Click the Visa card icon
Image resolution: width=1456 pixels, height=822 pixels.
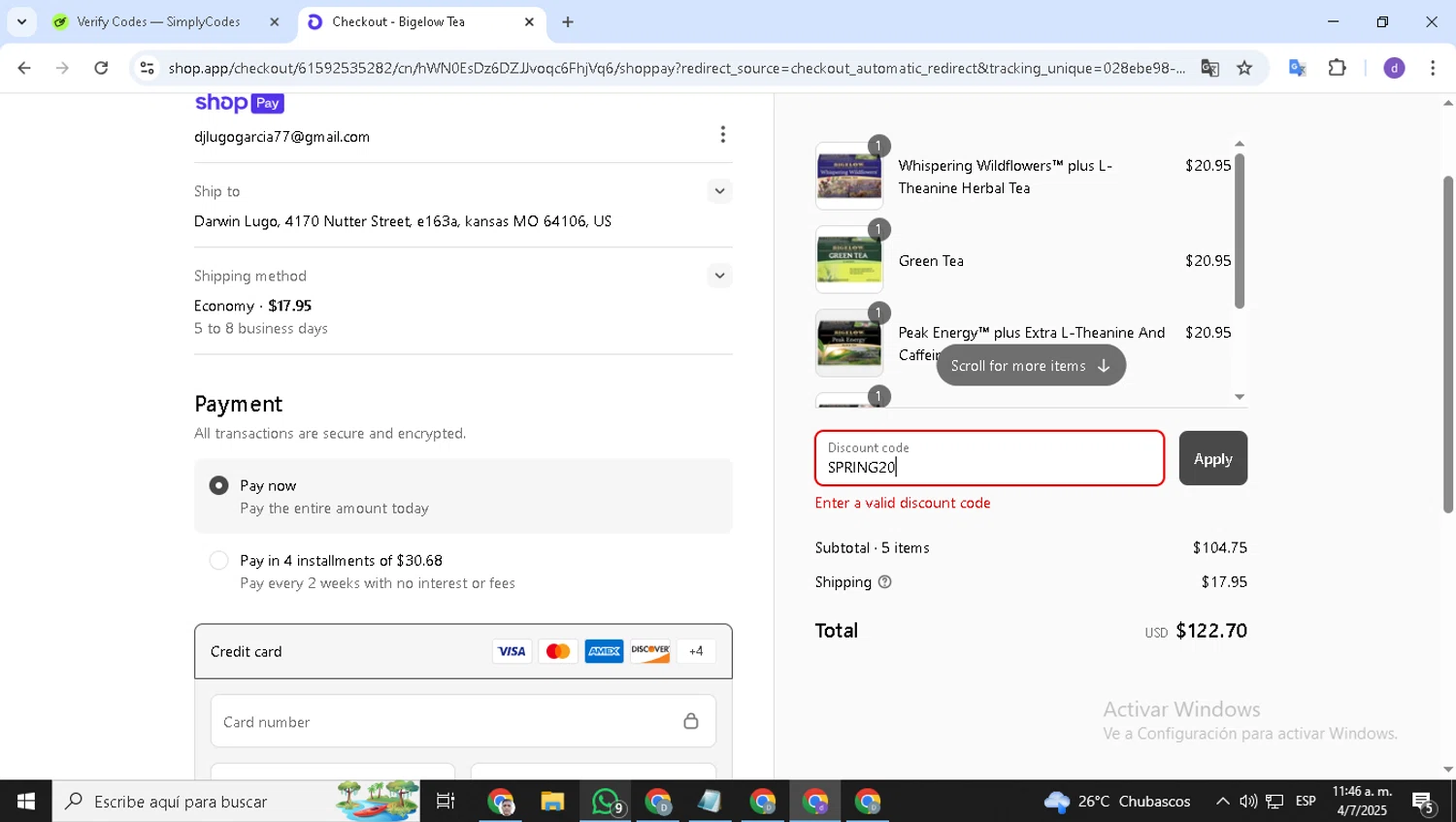tap(512, 651)
